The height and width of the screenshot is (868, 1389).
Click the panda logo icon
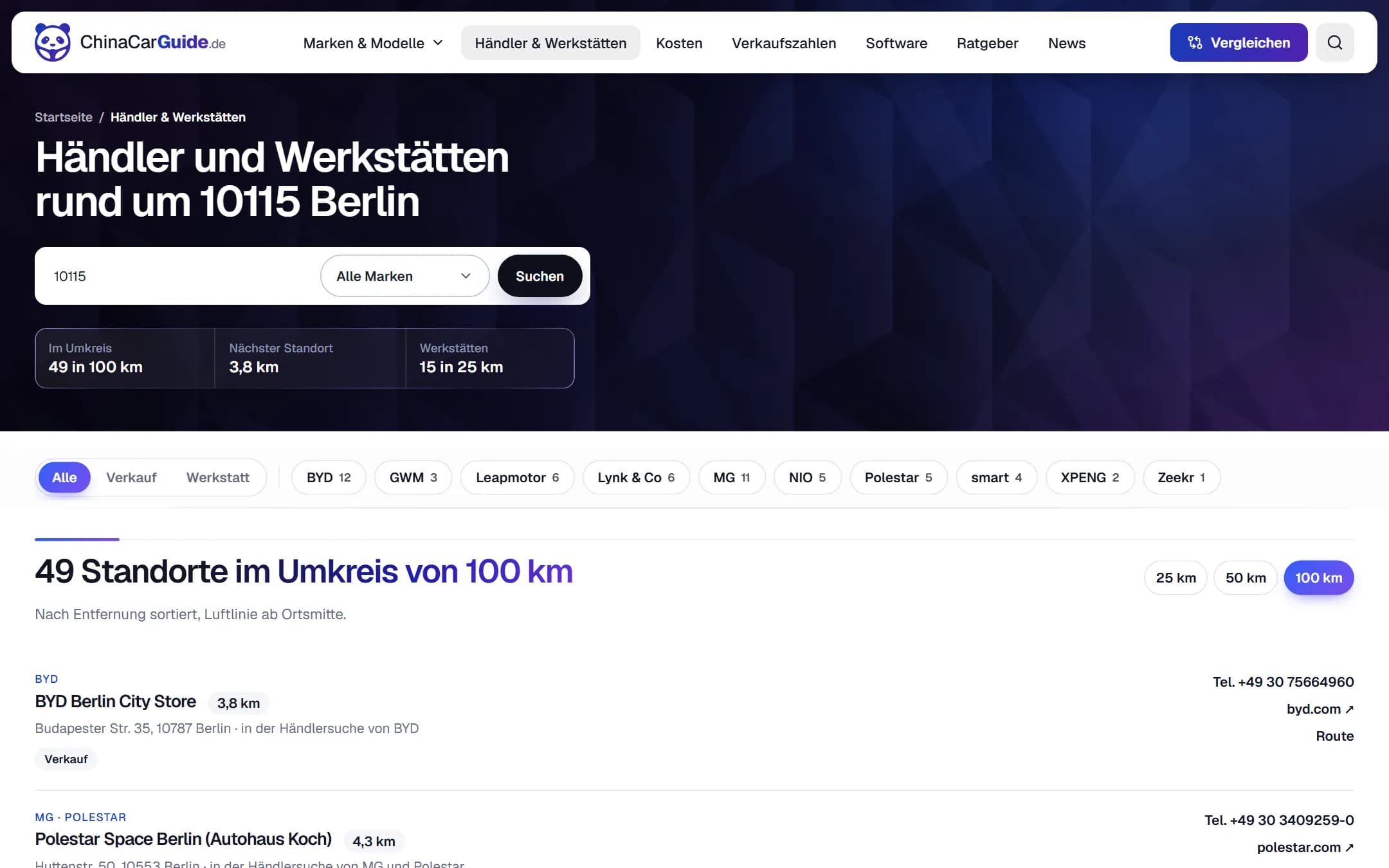[x=53, y=42]
